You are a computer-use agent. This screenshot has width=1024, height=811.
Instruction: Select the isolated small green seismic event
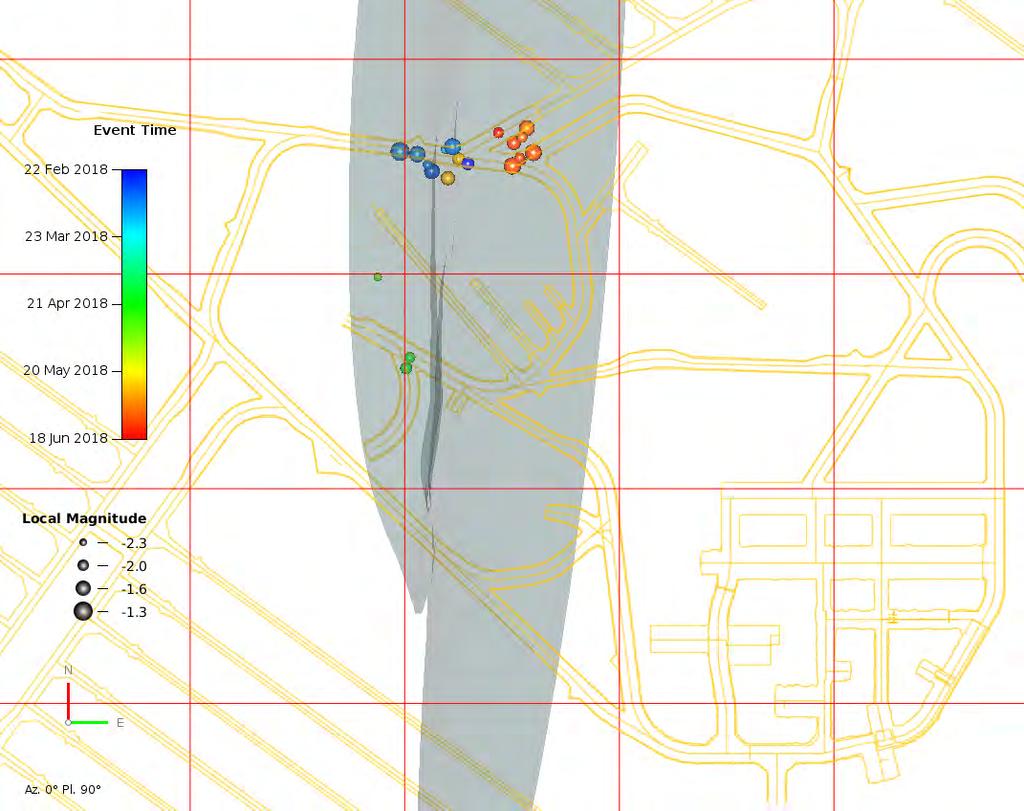[x=377, y=277]
